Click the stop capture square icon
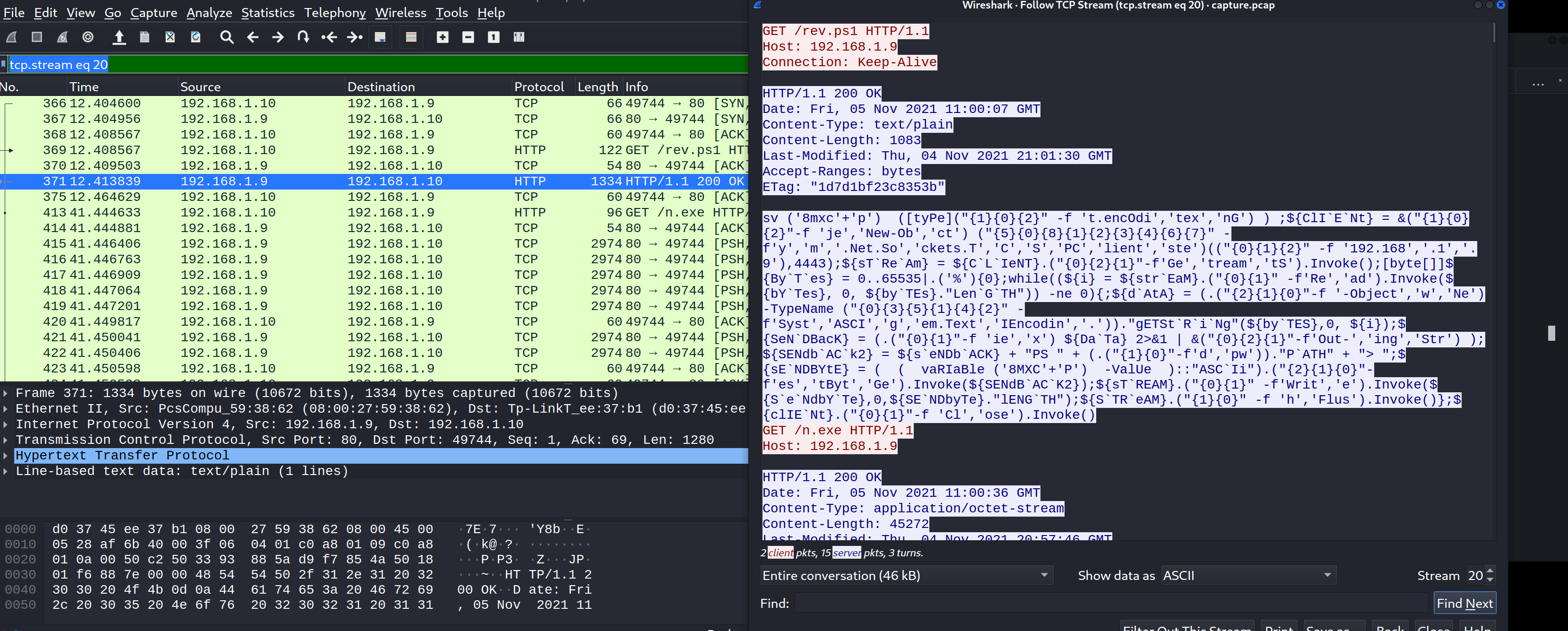Screen dimensions: 1568x631 (36, 37)
